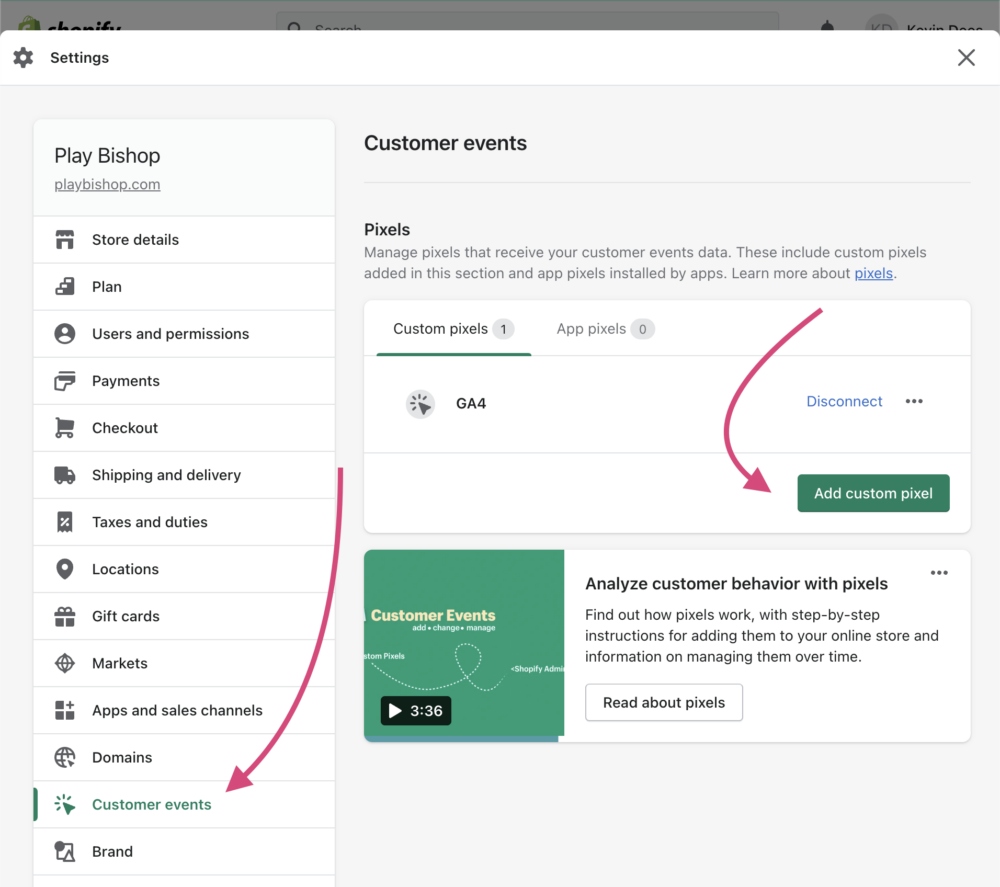The image size is (1000, 887).
Task: Click the Gift cards icon
Action: coord(64,616)
